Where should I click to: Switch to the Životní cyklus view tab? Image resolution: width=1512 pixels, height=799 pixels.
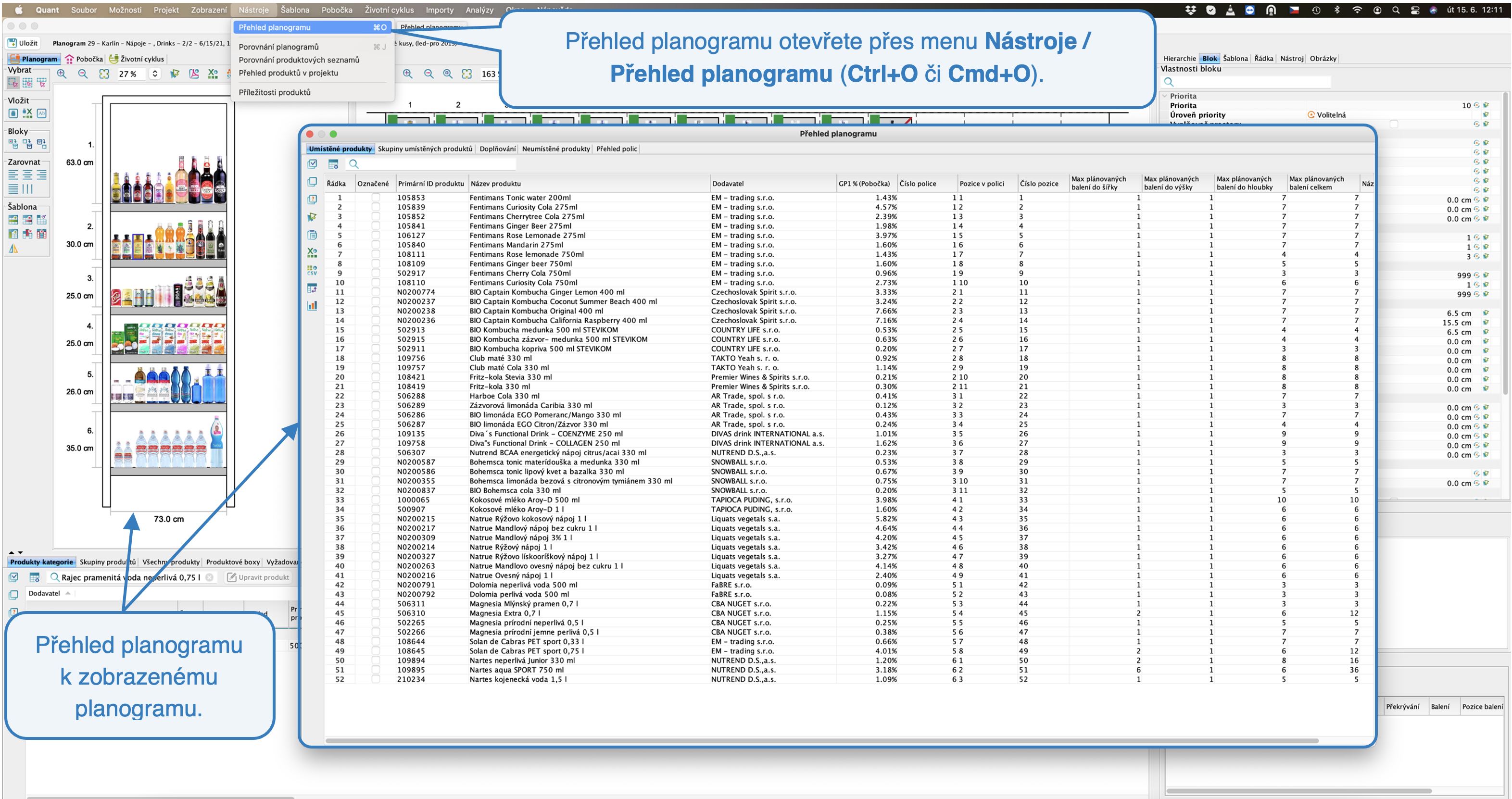click(136, 59)
